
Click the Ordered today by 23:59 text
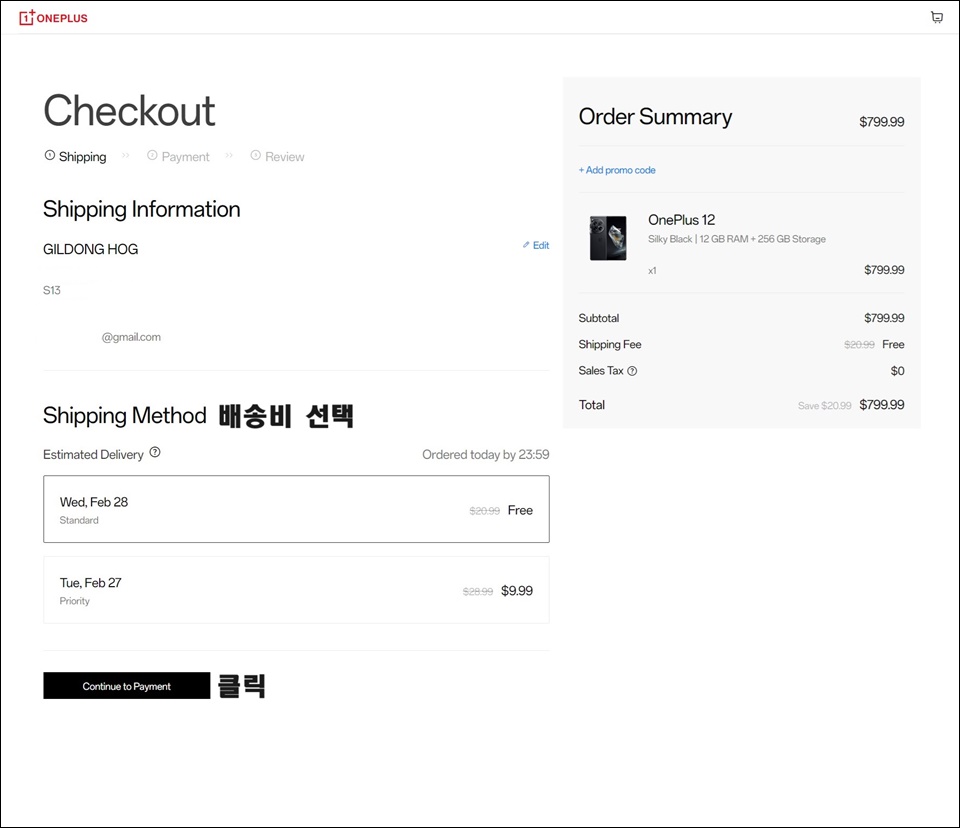coord(486,454)
